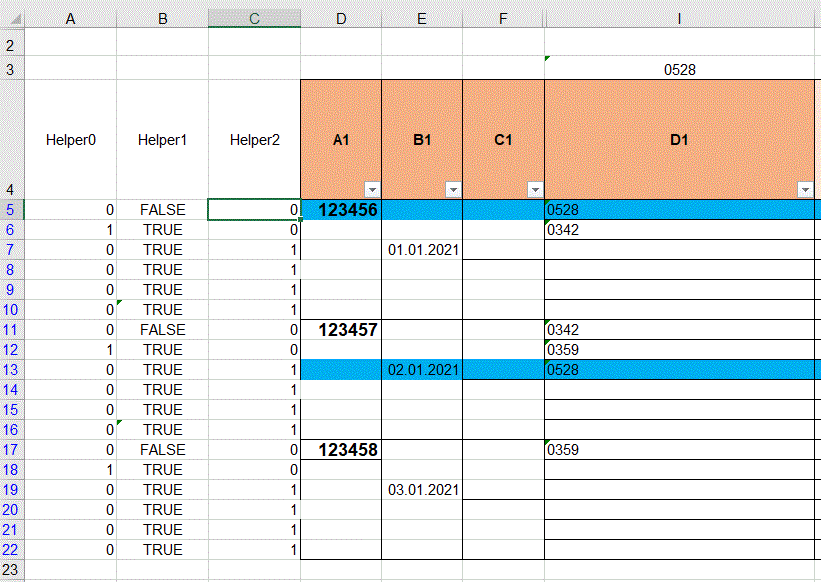821x582 pixels.
Task: Select the cell with date 01.01.2021
Action: click(421, 250)
